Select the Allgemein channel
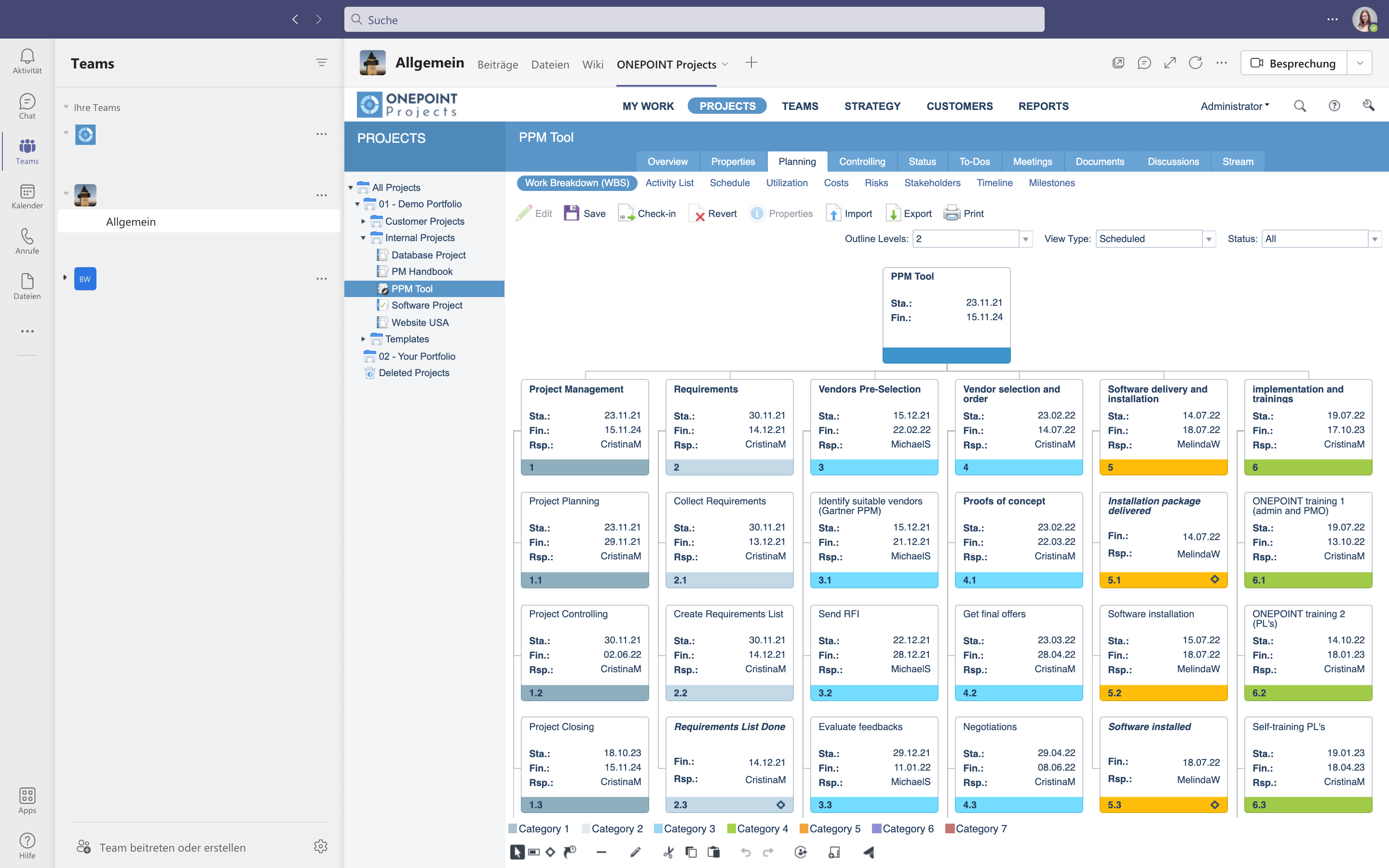The width and height of the screenshot is (1389, 868). click(x=199, y=222)
